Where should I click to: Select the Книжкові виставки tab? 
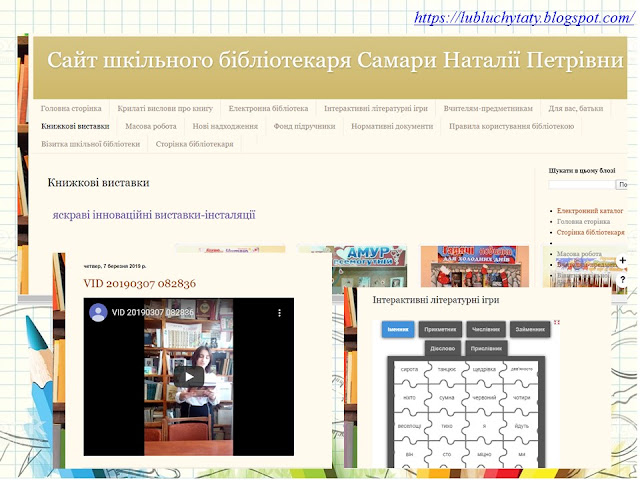pos(75,126)
